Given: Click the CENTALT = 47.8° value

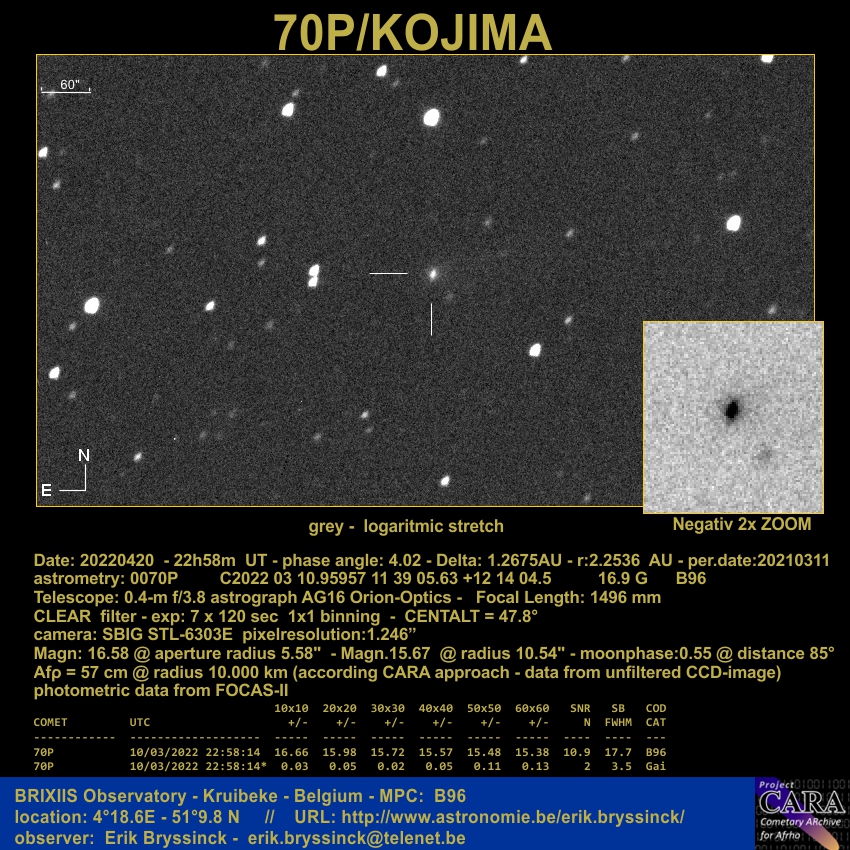Looking at the screenshot, I should coord(471,616).
